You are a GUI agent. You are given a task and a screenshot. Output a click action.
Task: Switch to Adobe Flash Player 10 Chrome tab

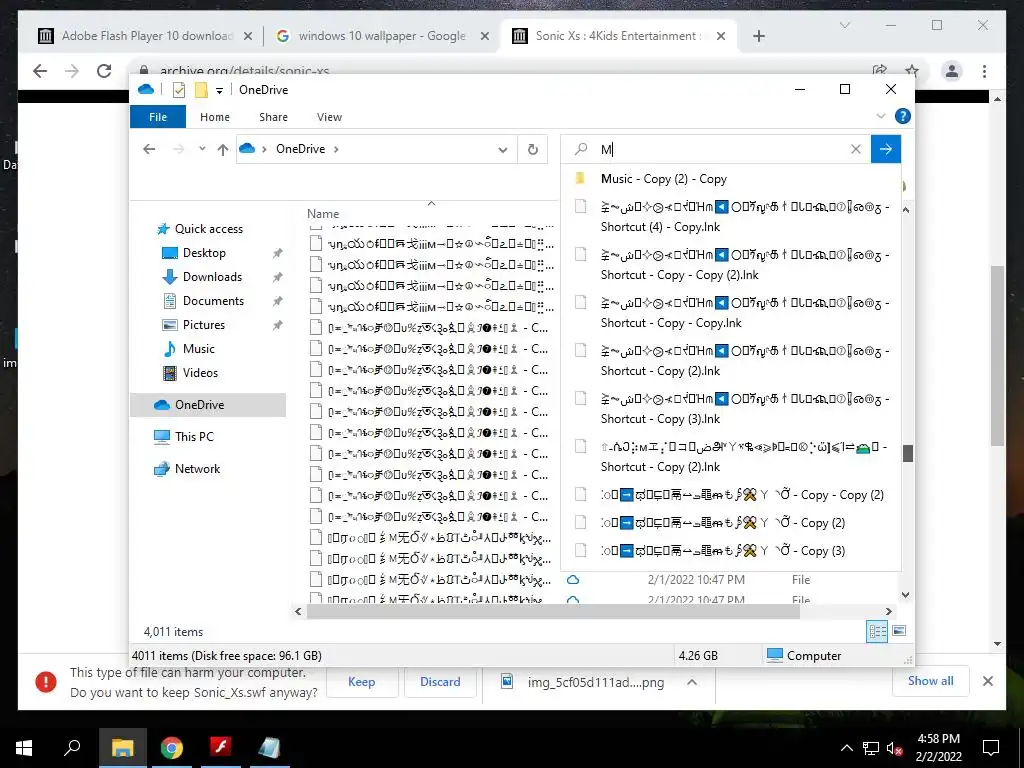click(x=147, y=36)
